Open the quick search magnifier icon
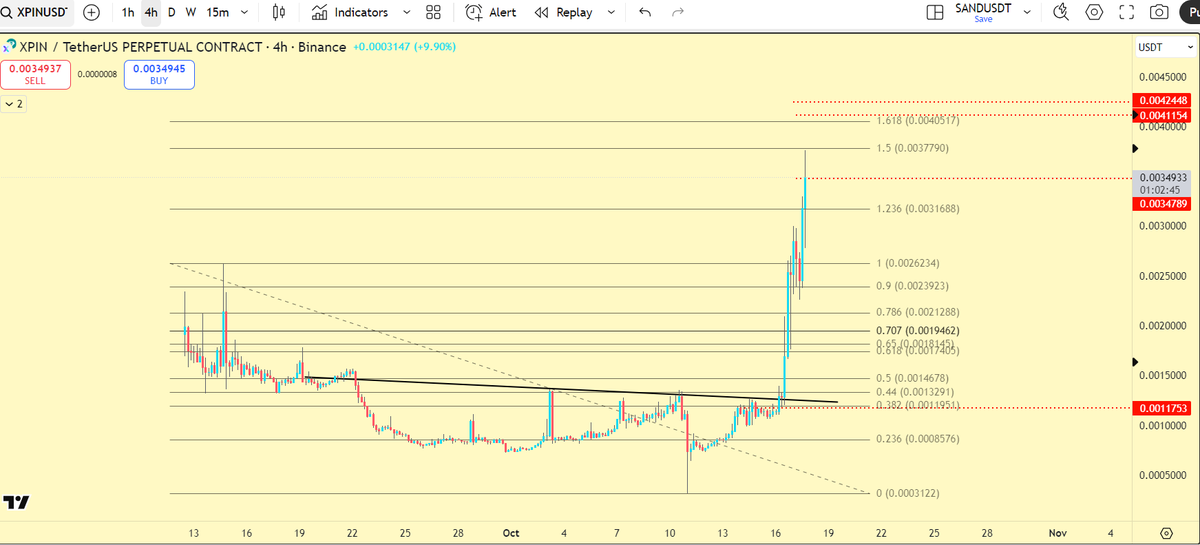This screenshot has height=545, width=1200. coord(1062,12)
